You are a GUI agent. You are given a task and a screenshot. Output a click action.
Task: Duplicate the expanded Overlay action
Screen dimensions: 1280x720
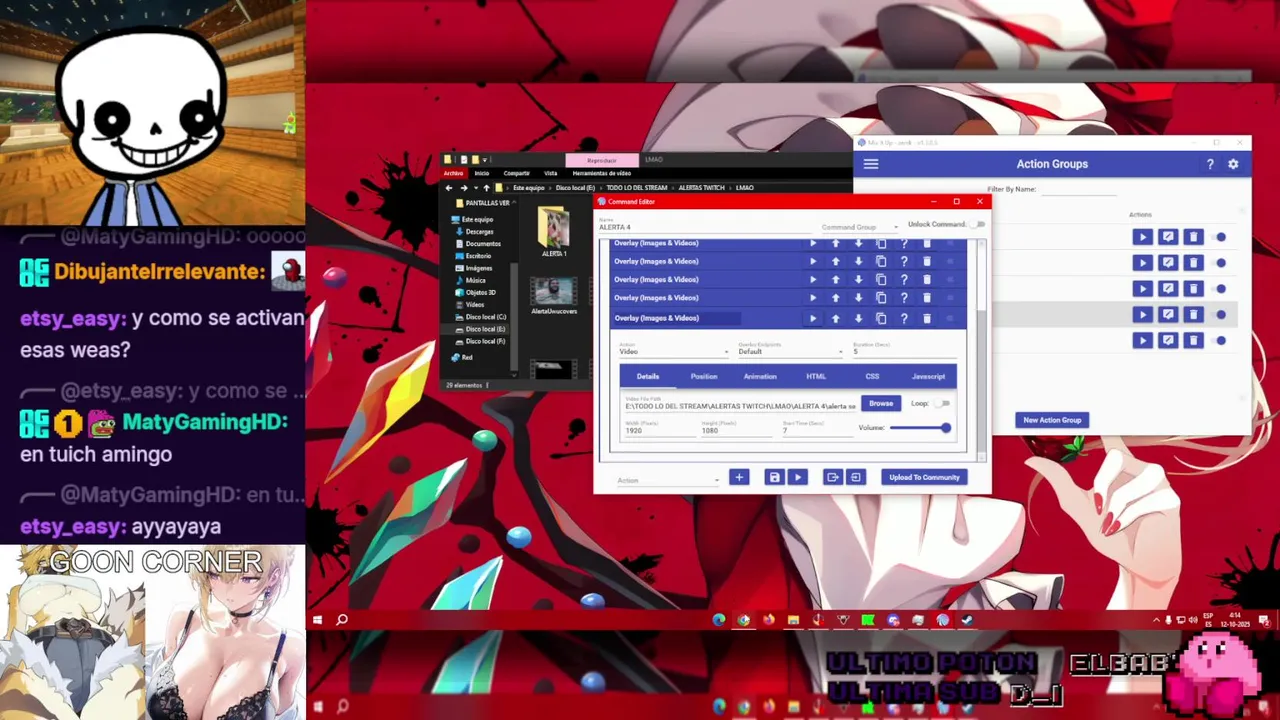pyautogui.click(x=881, y=318)
